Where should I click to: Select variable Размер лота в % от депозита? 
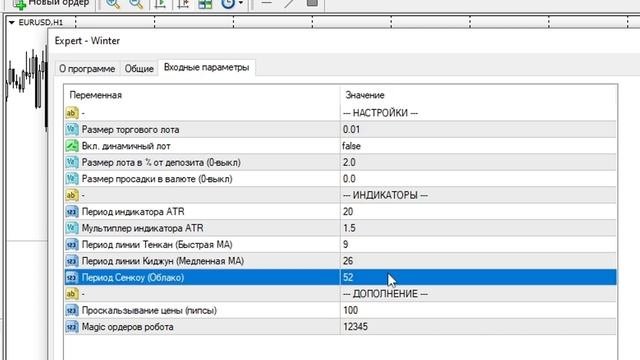(x=161, y=162)
